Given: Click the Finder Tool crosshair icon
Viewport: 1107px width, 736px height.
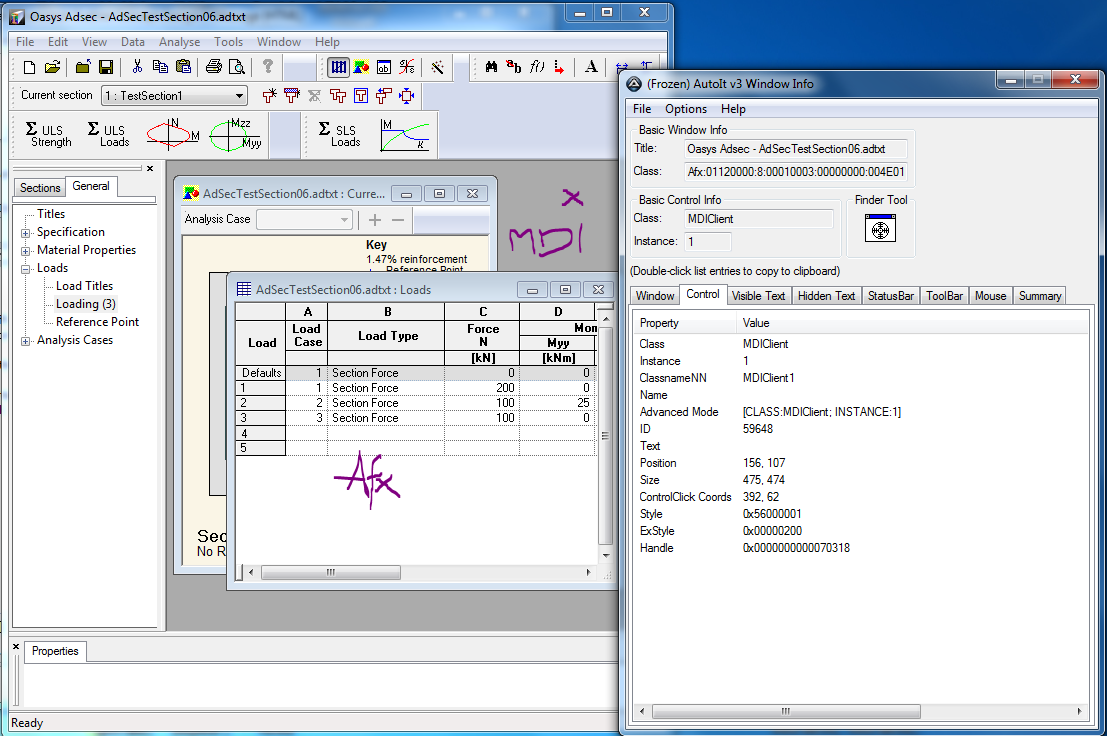Looking at the screenshot, I should tap(880, 229).
